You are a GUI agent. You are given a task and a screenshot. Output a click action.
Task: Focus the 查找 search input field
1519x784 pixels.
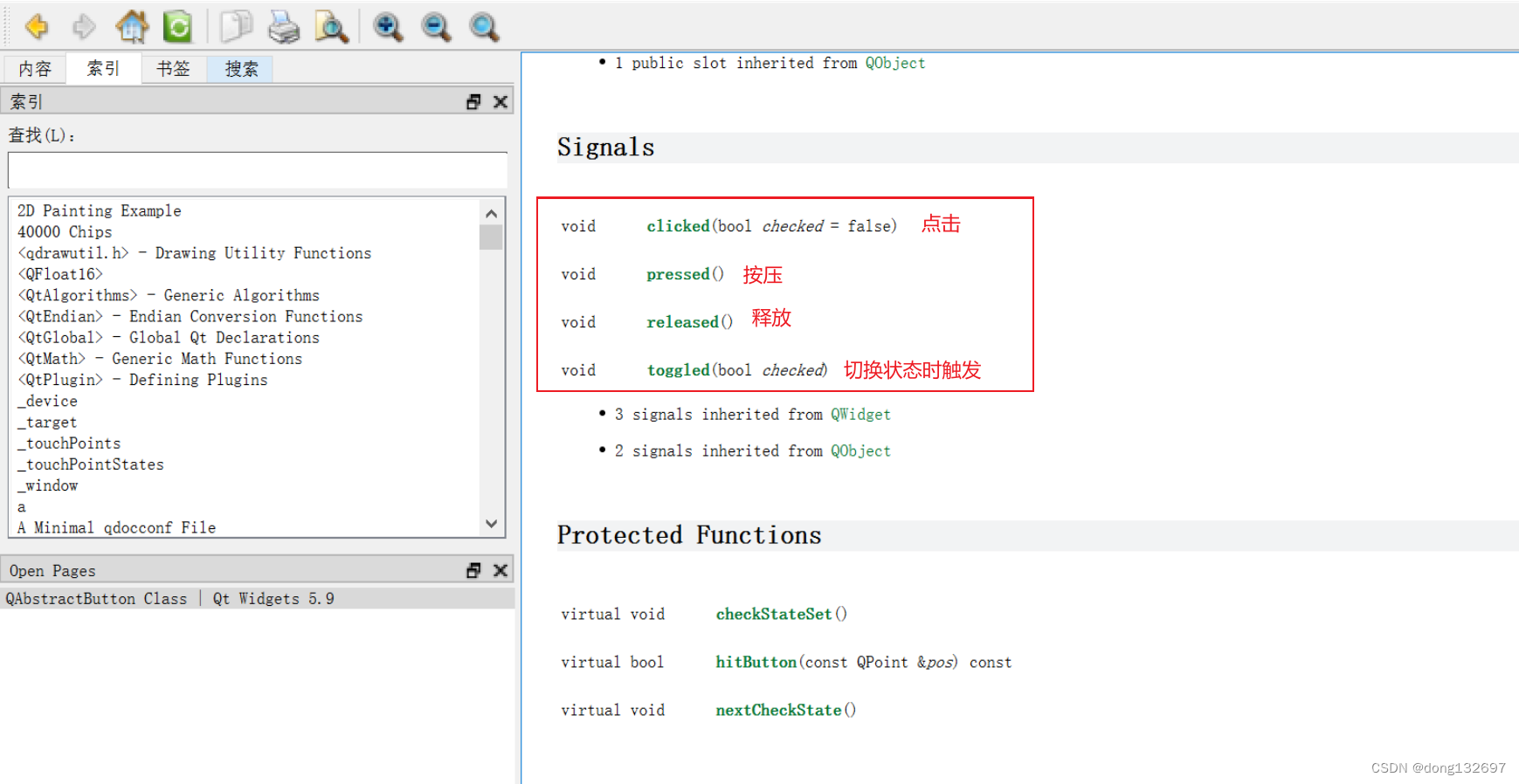click(x=258, y=170)
